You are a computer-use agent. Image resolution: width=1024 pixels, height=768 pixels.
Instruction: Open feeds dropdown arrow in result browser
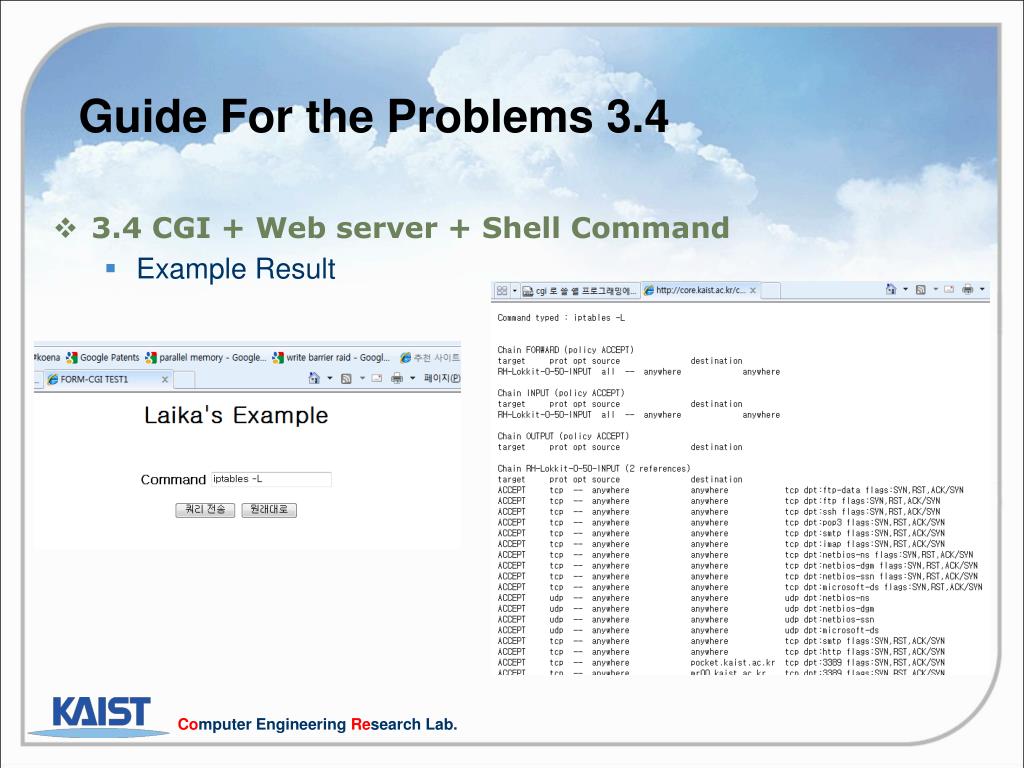pos(935,289)
